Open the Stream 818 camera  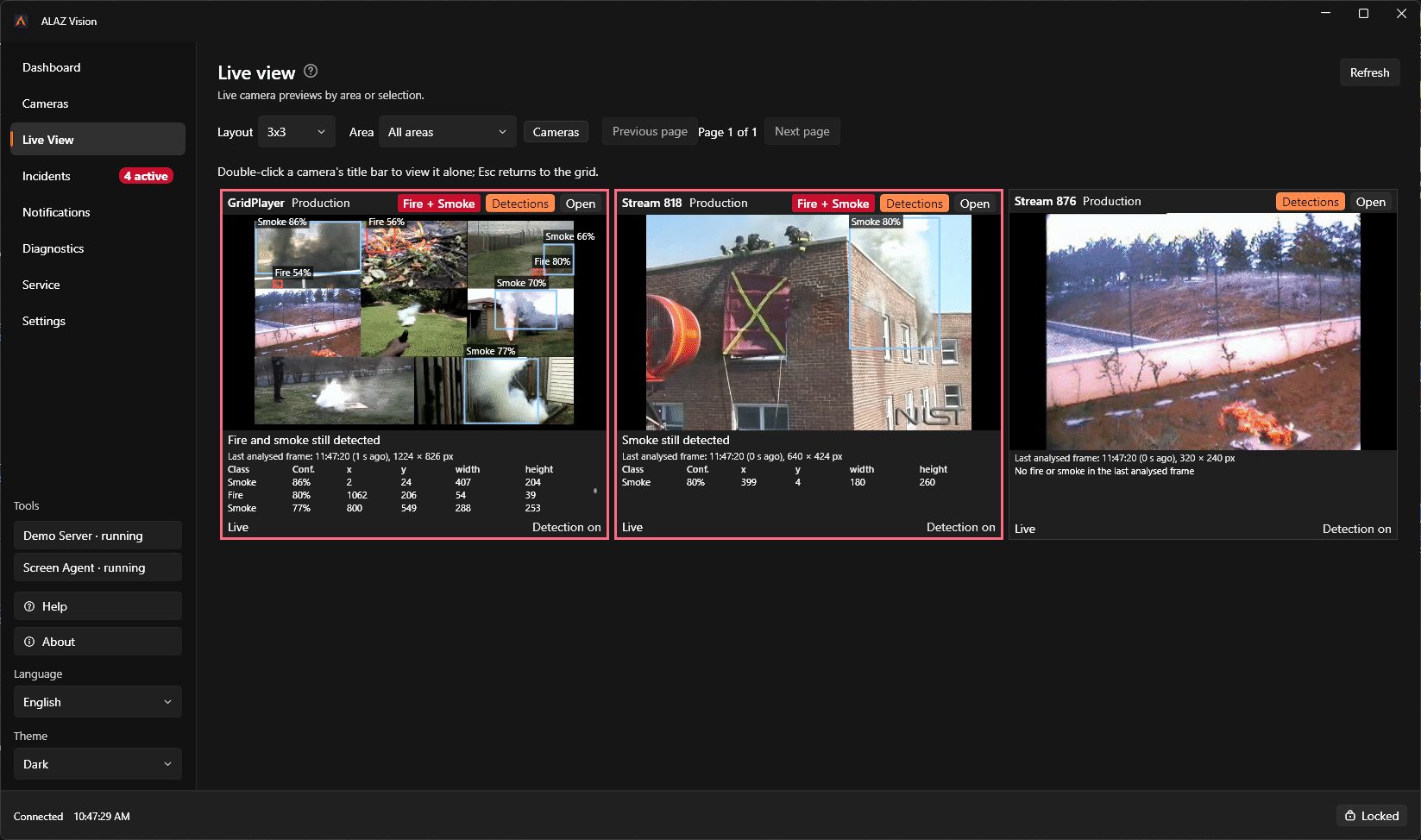(x=975, y=204)
